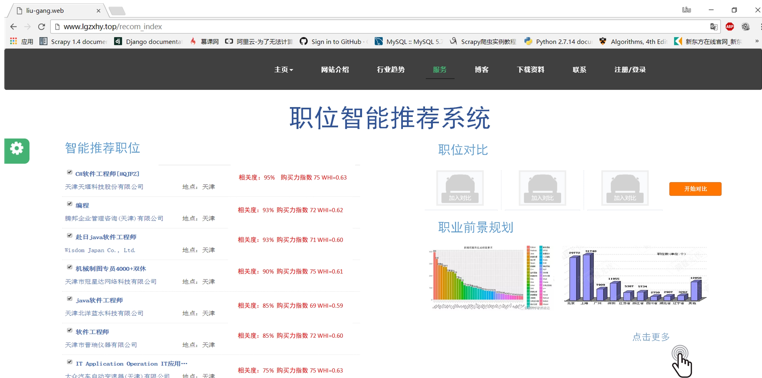Open the Sign in to GitHub bookmark
This screenshot has width=762, height=378.
[334, 42]
